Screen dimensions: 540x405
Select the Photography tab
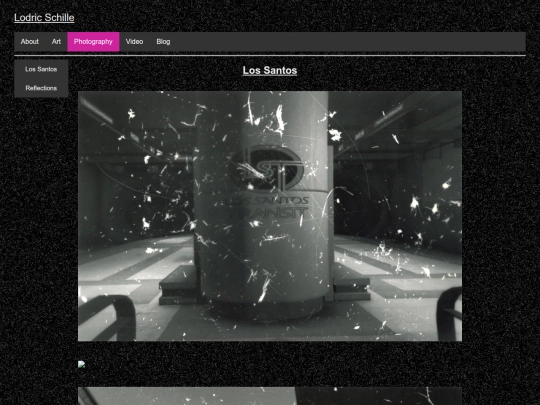(x=93, y=42)
